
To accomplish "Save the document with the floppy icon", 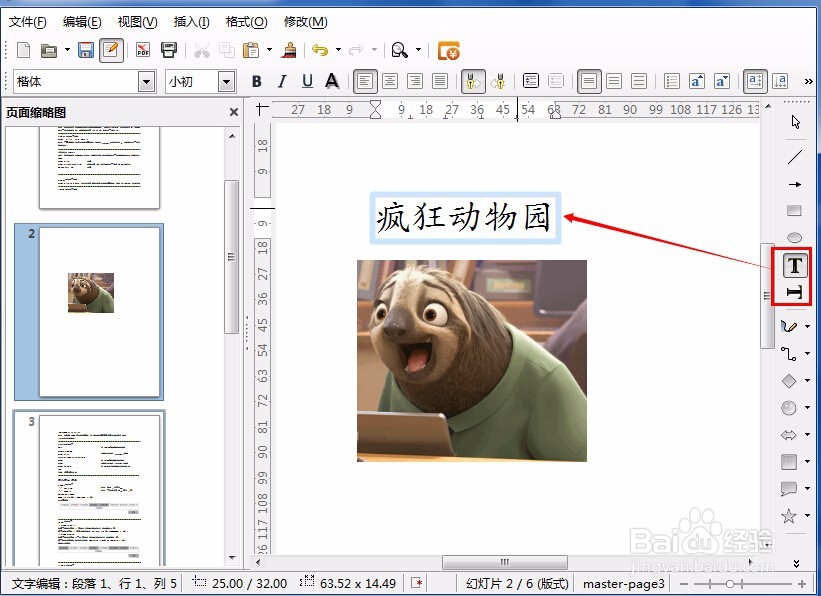I will pyautogui.click(x=86, y=51).
